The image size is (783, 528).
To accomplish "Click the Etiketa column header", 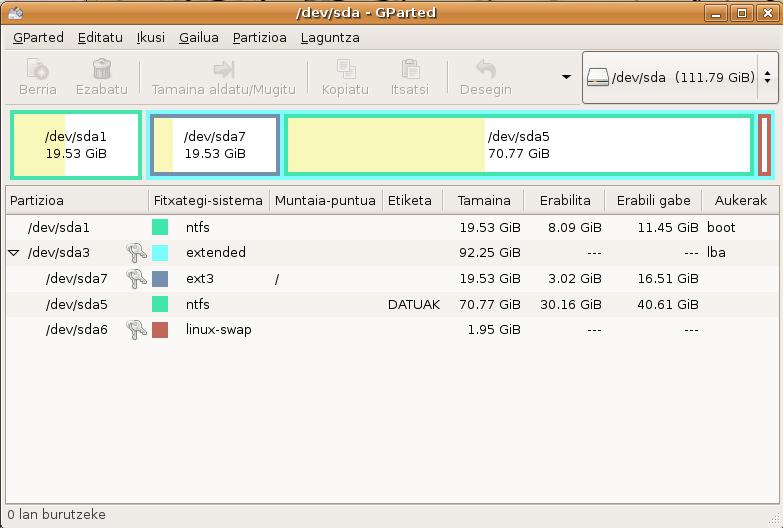I will (x=412, y=200).
